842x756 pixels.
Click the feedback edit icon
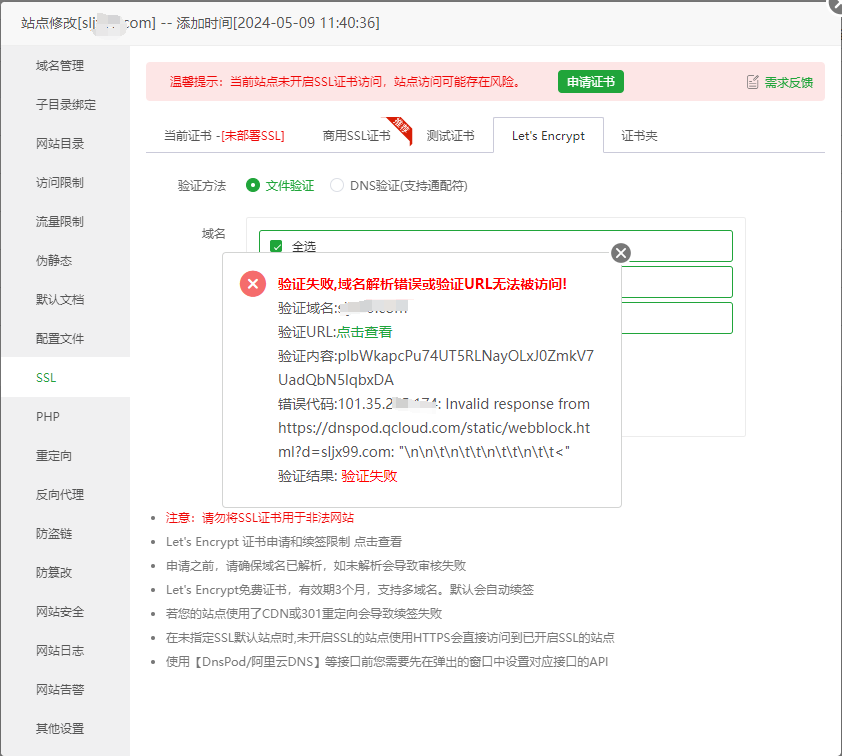point(753,82)
